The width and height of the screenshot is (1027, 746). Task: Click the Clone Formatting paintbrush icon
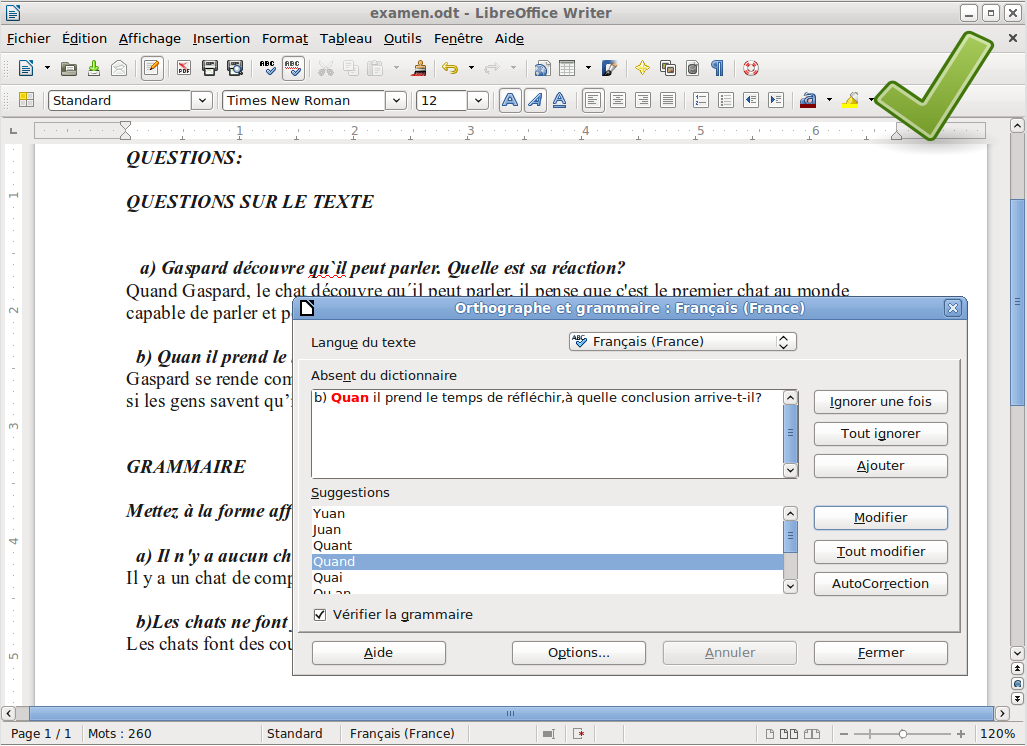[420, 68]
